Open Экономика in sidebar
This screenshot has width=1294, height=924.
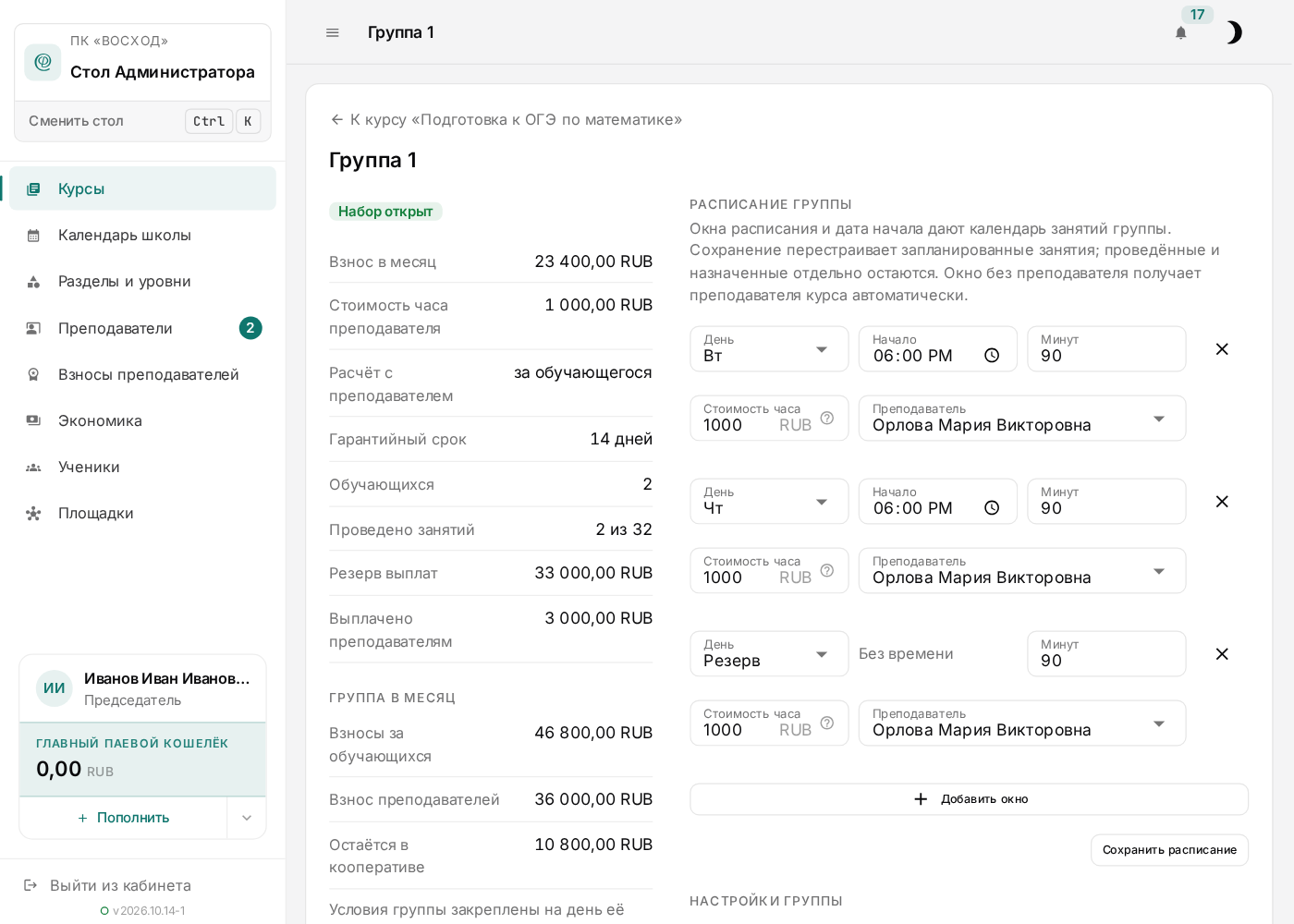(x=142, y=420)
